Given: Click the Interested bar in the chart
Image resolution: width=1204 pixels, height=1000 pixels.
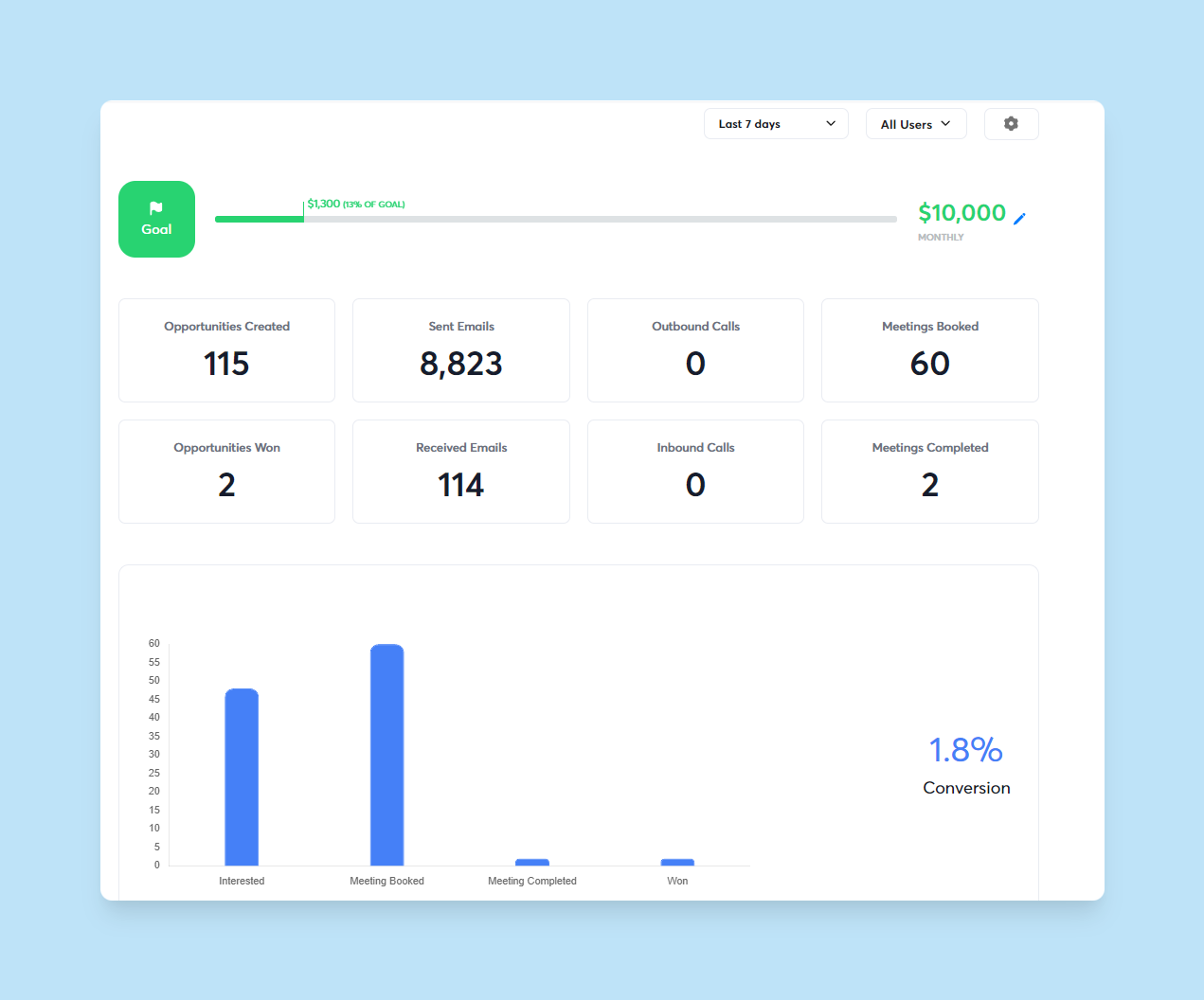Looking at the screenshot, I should [x=242, y=777].
